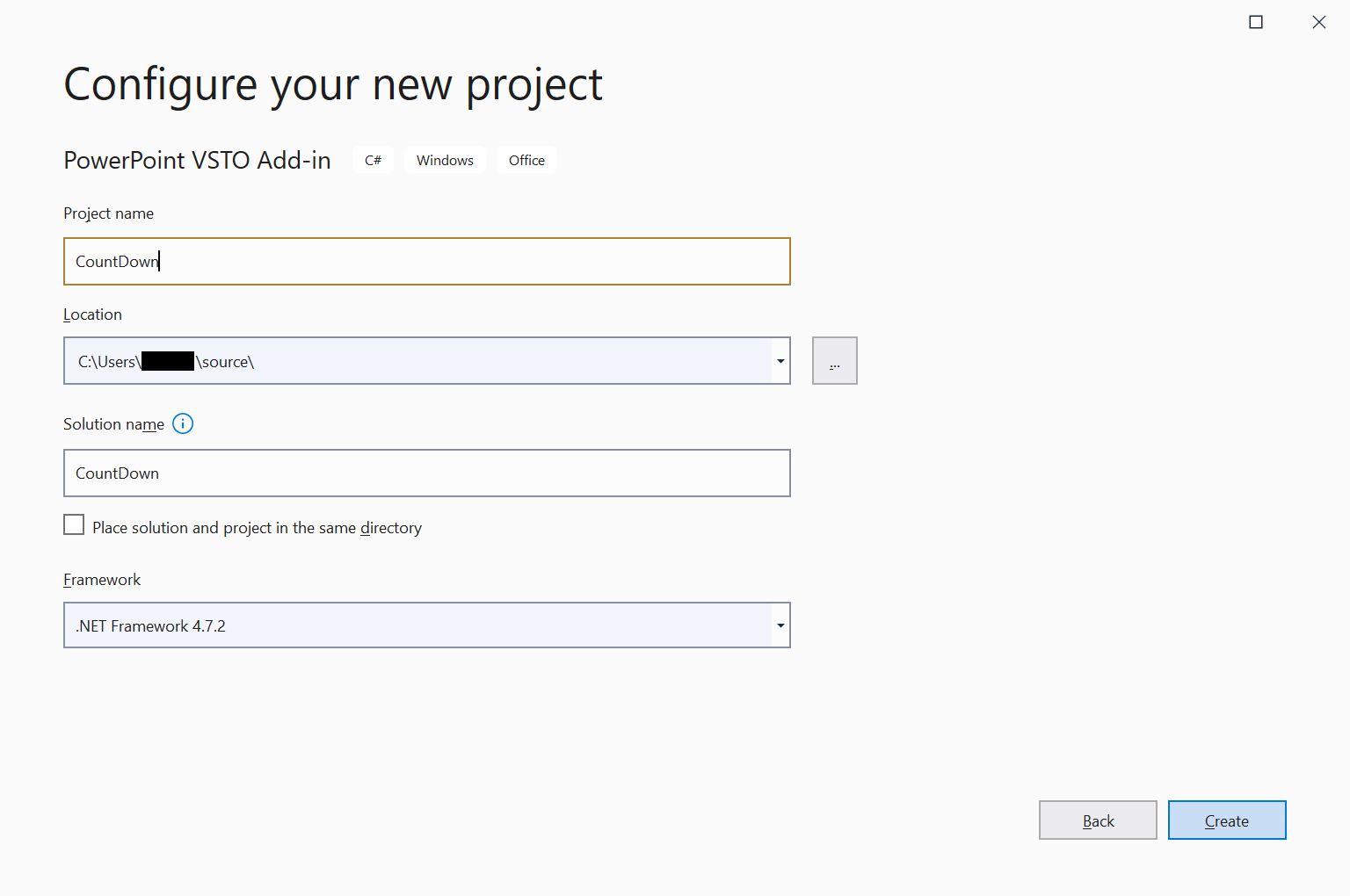Click the Solution name label

point(113,424)
